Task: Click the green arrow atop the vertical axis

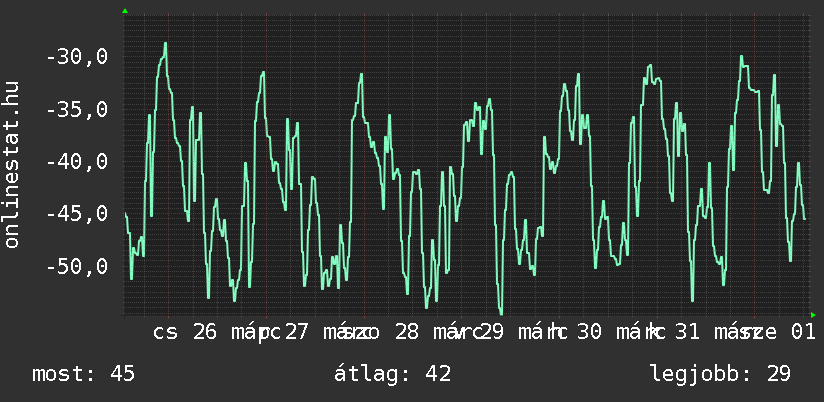Action: coord(124,11)
